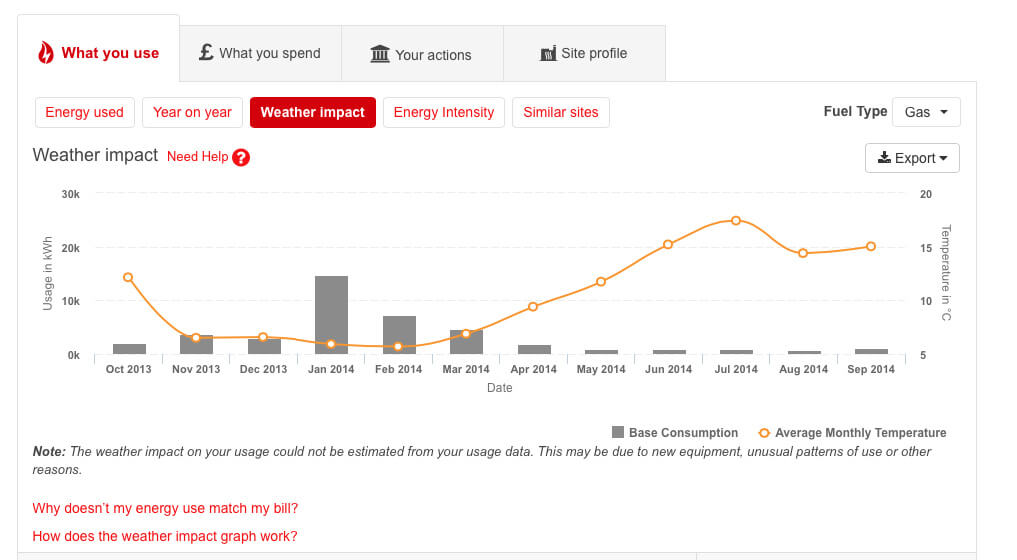Click the bank building icon
This screenshot has width=1017, height=560.
pos(380,54)
